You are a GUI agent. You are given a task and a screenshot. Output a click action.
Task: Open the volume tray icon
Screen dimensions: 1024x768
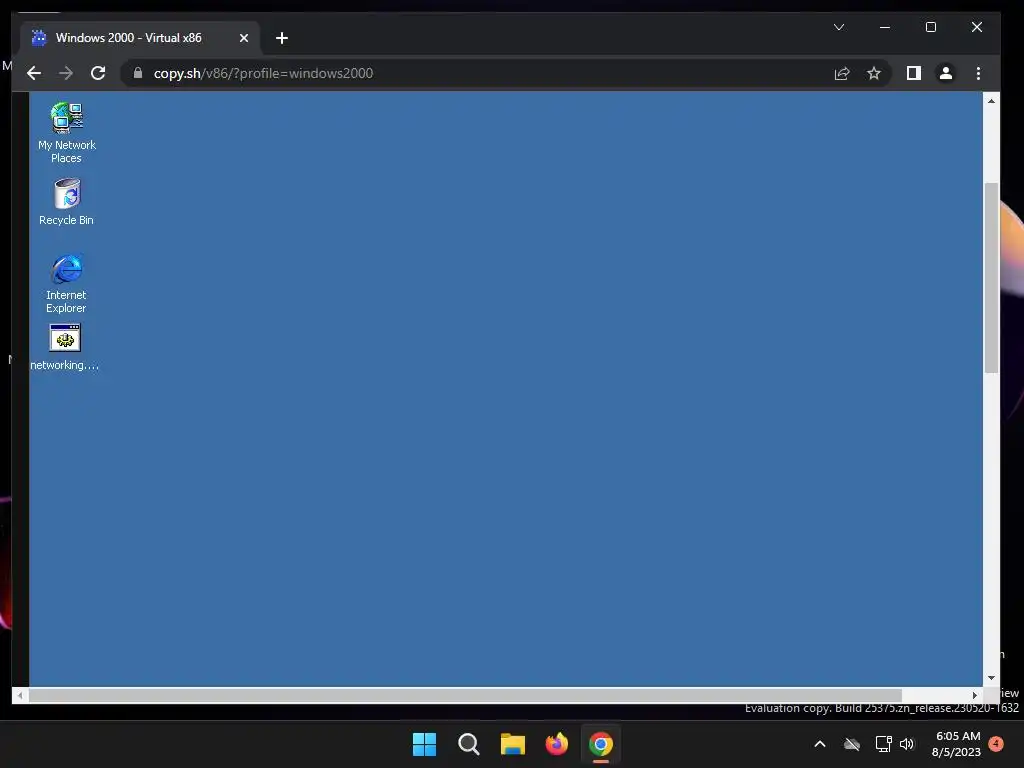coord(907,744)
